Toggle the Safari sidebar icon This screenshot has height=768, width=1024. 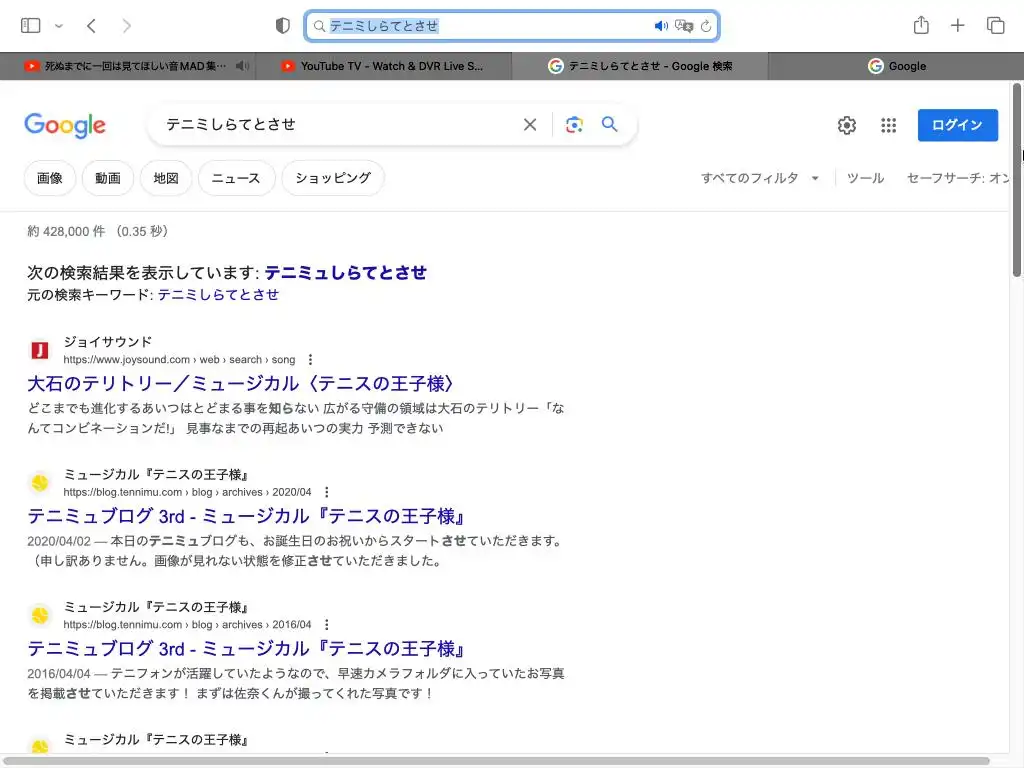pyautogui.click(x=31, y=25)
